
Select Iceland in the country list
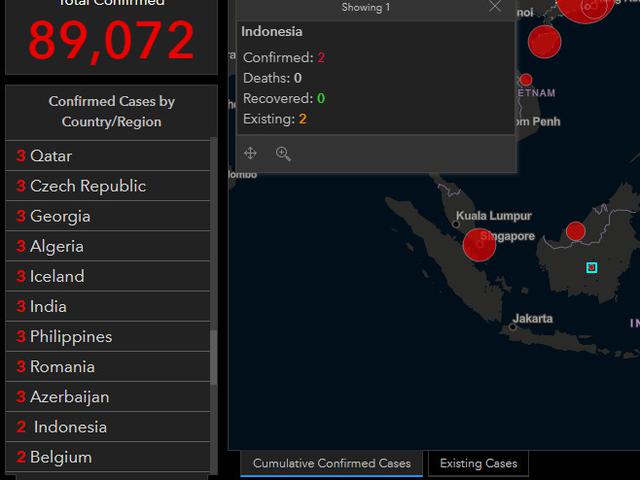pos(108,276)
